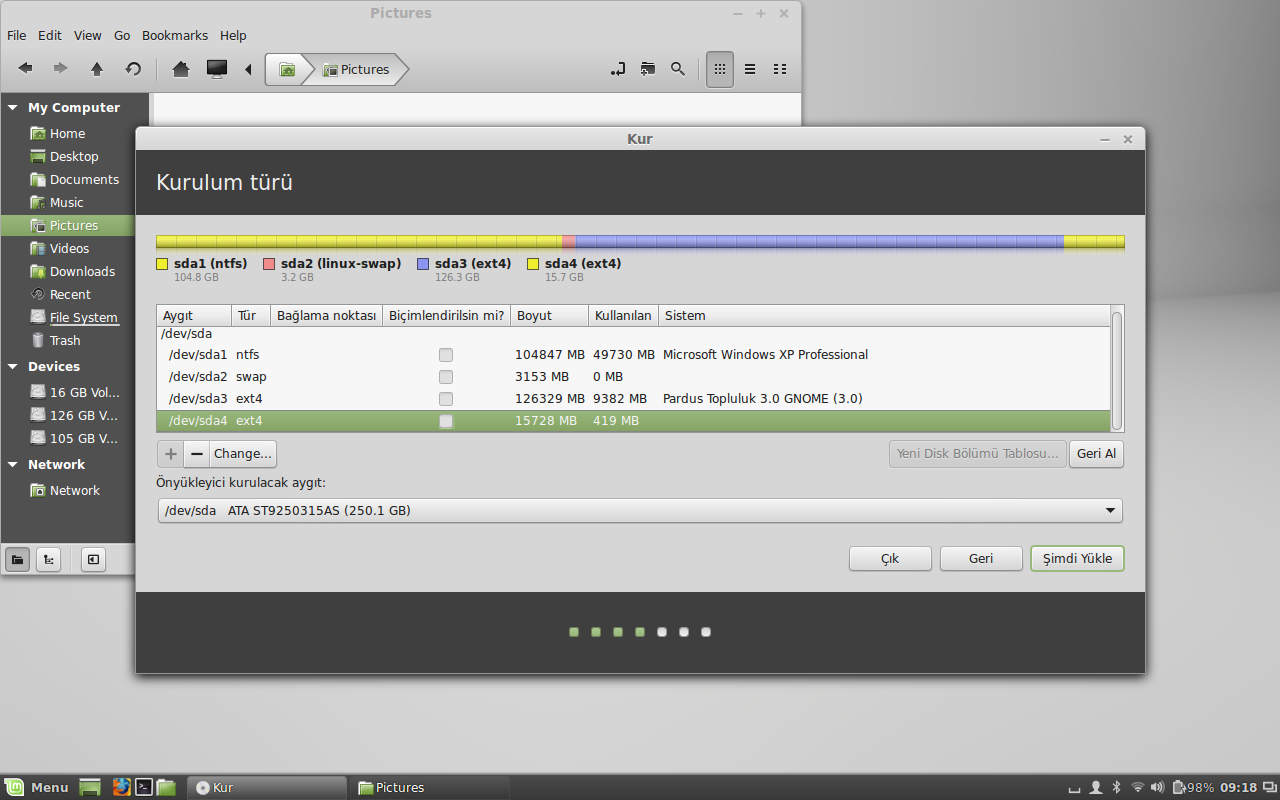Toggle format checkbox for /dev/sda2
1280x800 pixels.
[446, 377]
